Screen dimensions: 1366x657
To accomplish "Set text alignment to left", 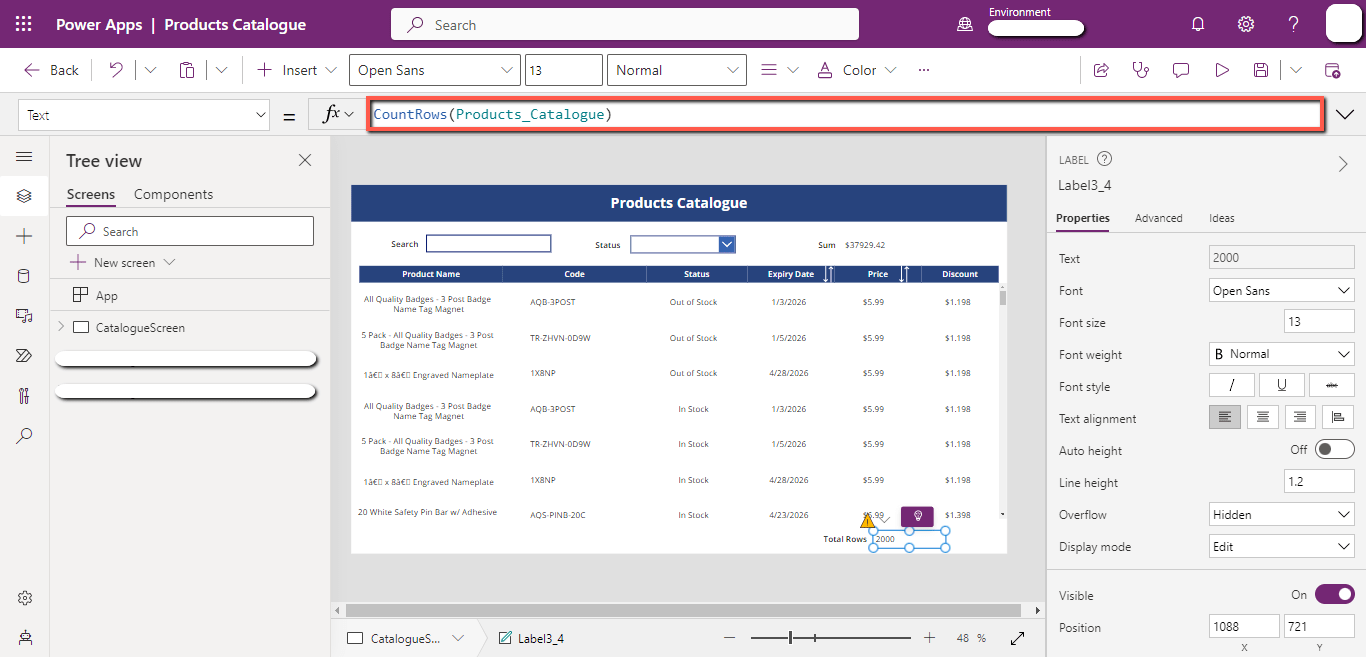I will 1225,417.
